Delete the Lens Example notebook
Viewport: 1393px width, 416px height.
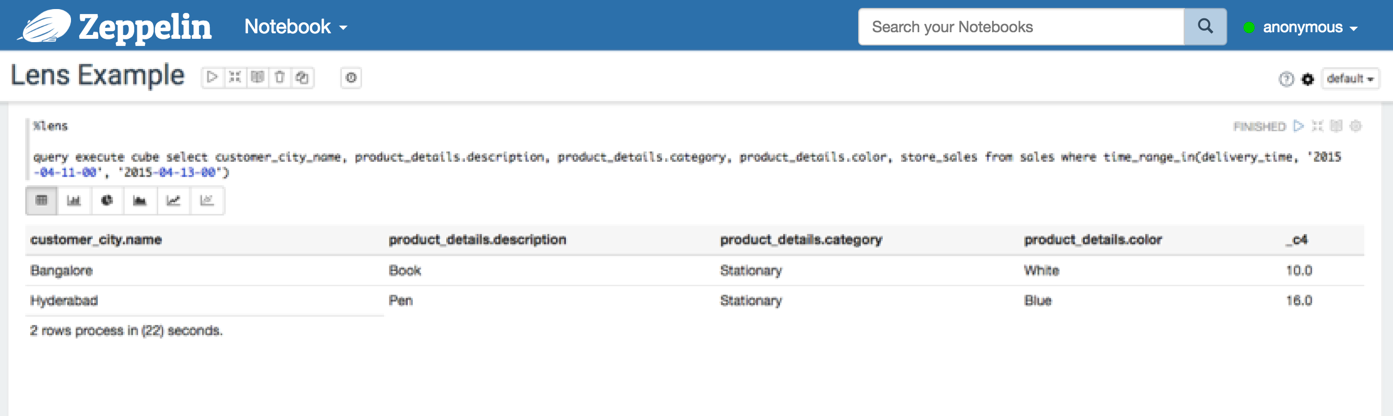(x=280, y=77)
